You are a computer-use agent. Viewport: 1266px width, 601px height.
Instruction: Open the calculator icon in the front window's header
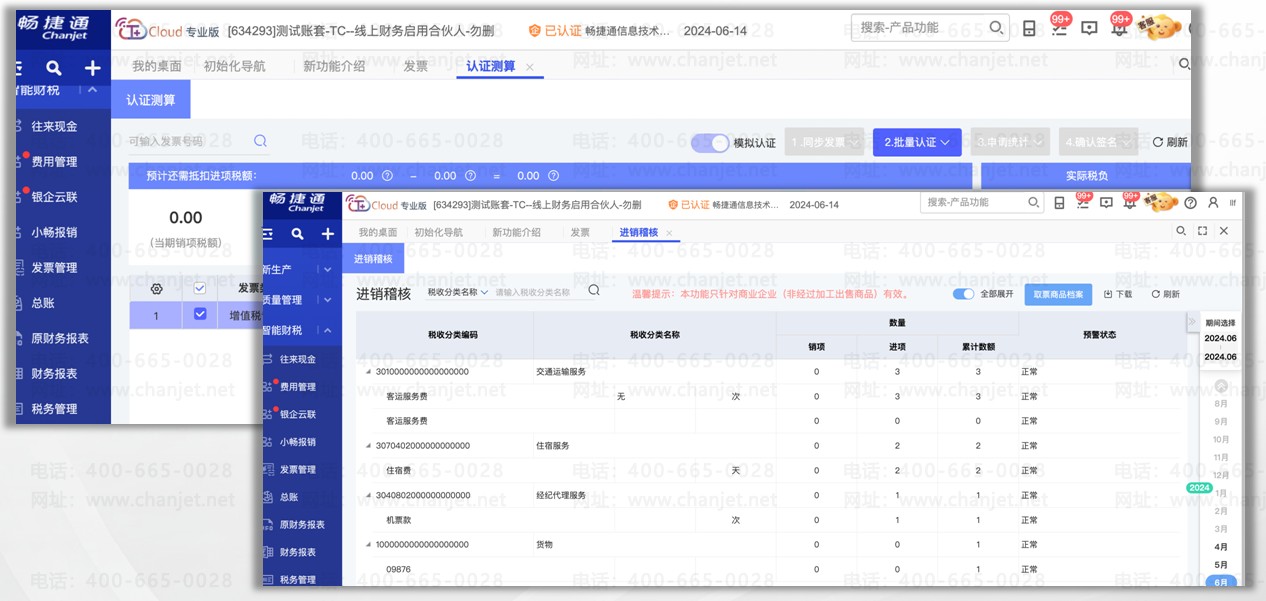tap(1060, 203)
